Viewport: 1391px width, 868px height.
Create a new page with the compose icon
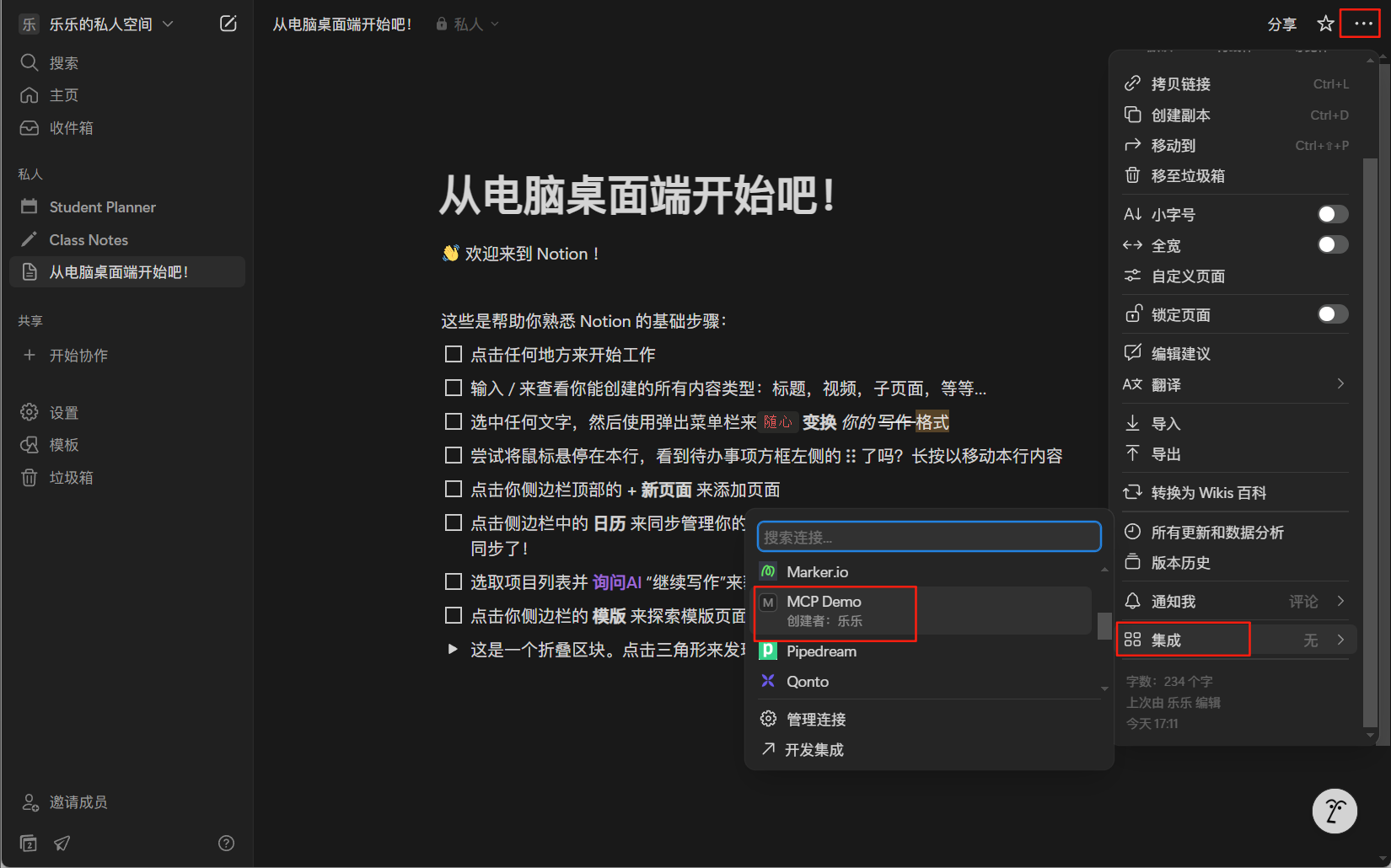pos(228,24)
